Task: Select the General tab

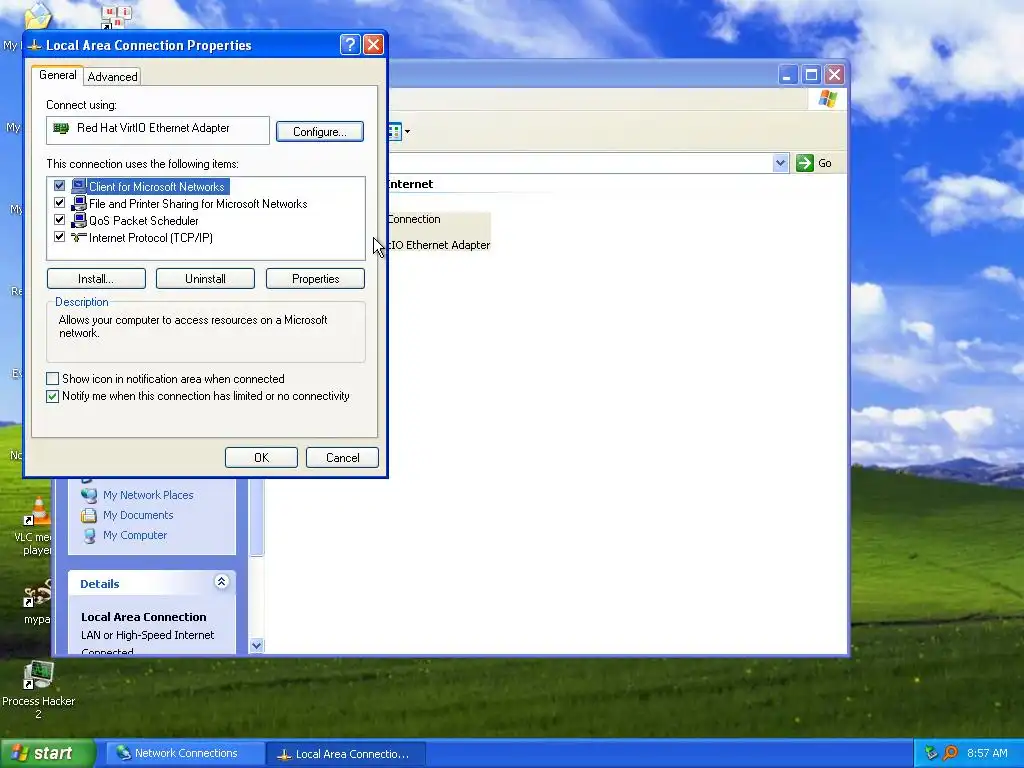Action: [x=57, y=75]
